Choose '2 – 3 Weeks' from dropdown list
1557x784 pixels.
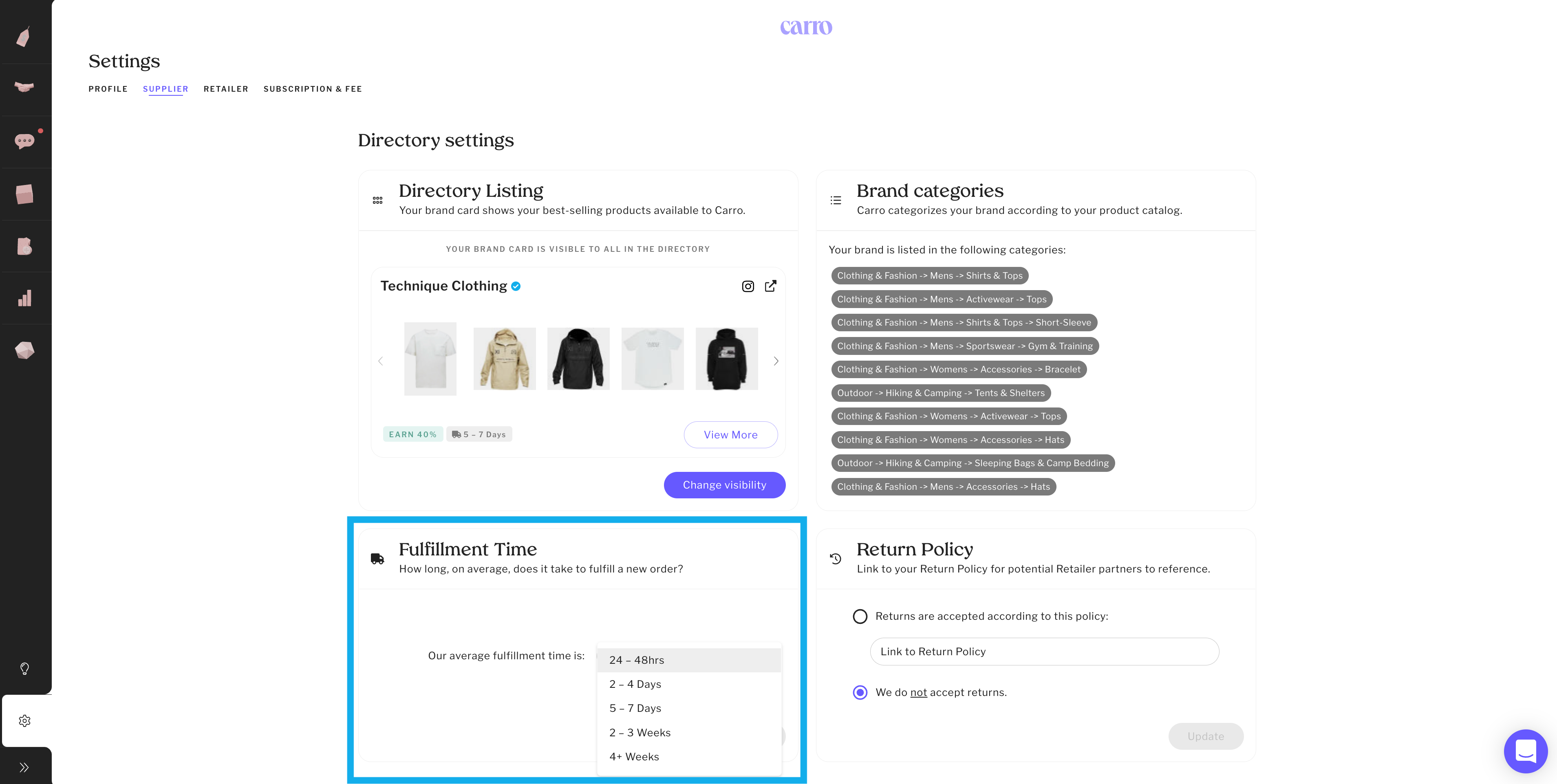pos(640,733)
